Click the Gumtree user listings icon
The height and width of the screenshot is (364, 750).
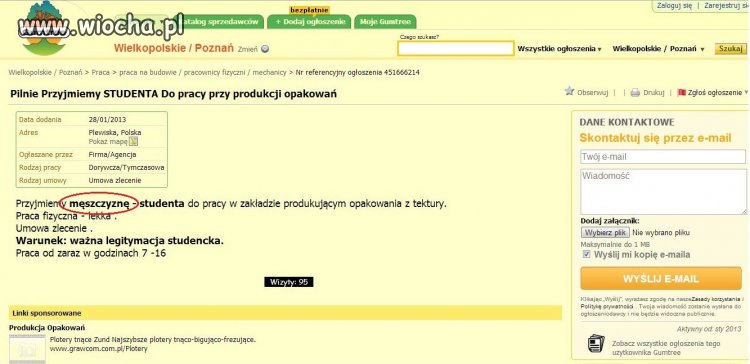pyautogui.click(x=596, y=343)
